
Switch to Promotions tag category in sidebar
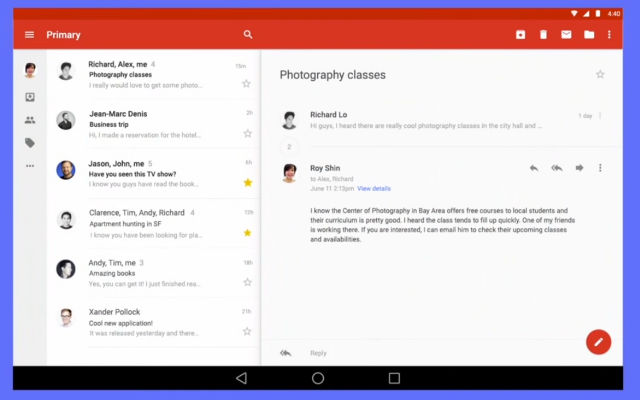coord(30,143)
